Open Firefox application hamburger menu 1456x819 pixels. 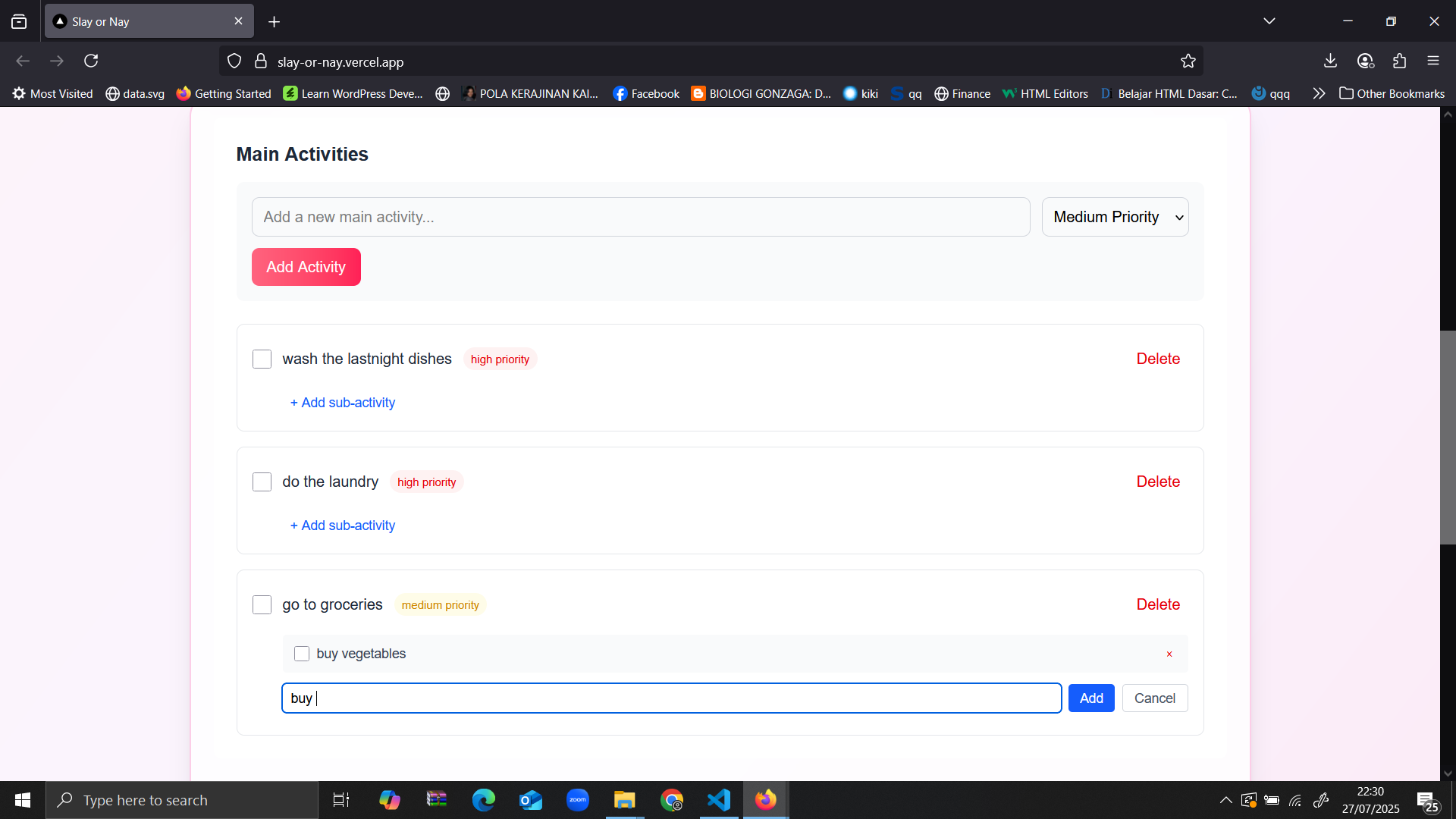(1432, 61)
